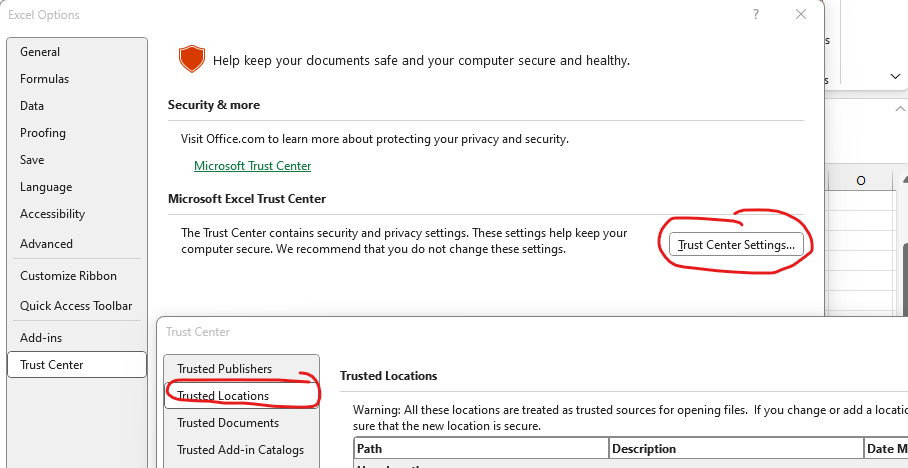Select Quick Access Toolbar category
This screenshot has width=908, height=468.
77,306
